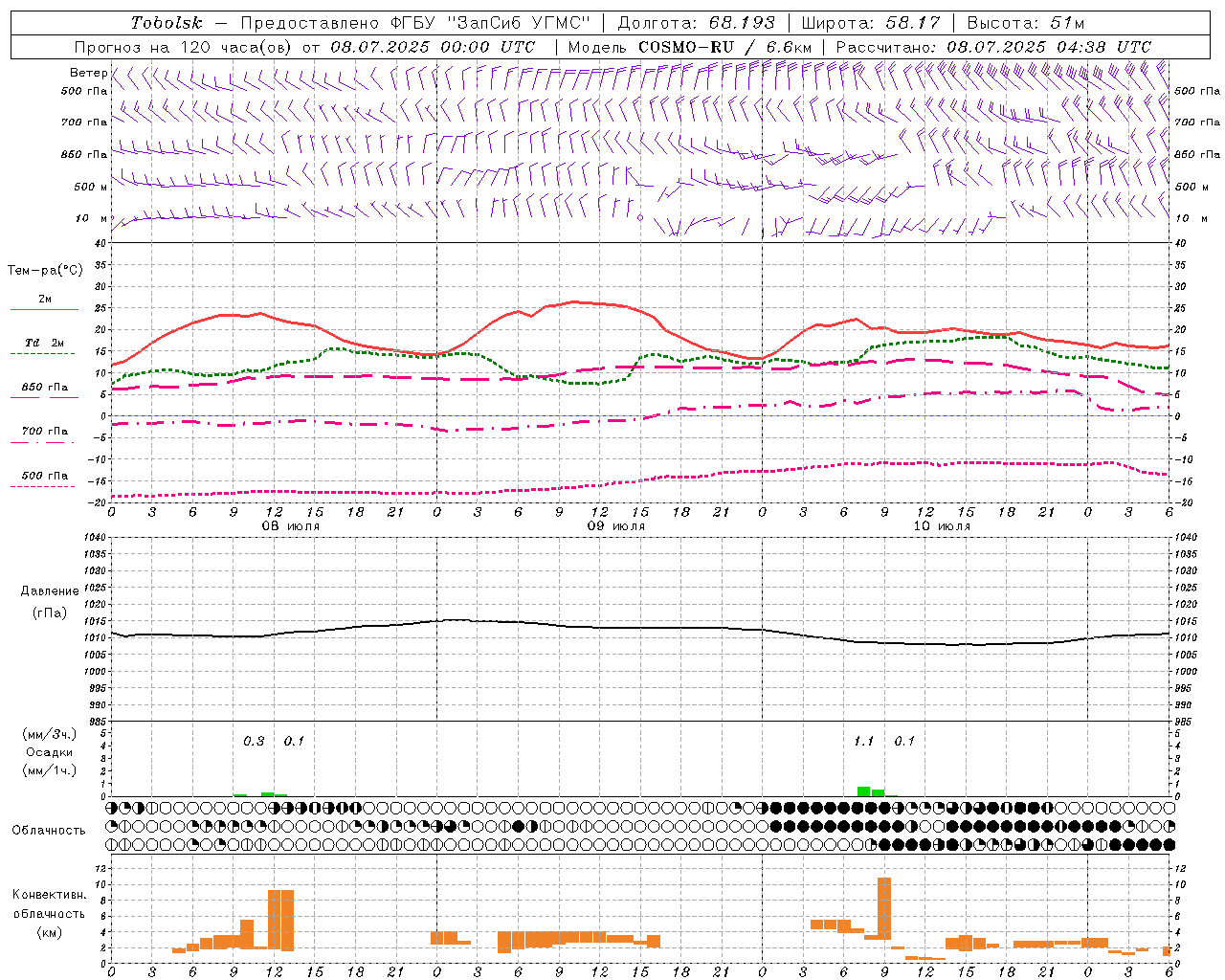Click the right-side 10 м wind level label
Image resolution: width=1225 pixels, height=980 pixels.
click(1191, 218)
